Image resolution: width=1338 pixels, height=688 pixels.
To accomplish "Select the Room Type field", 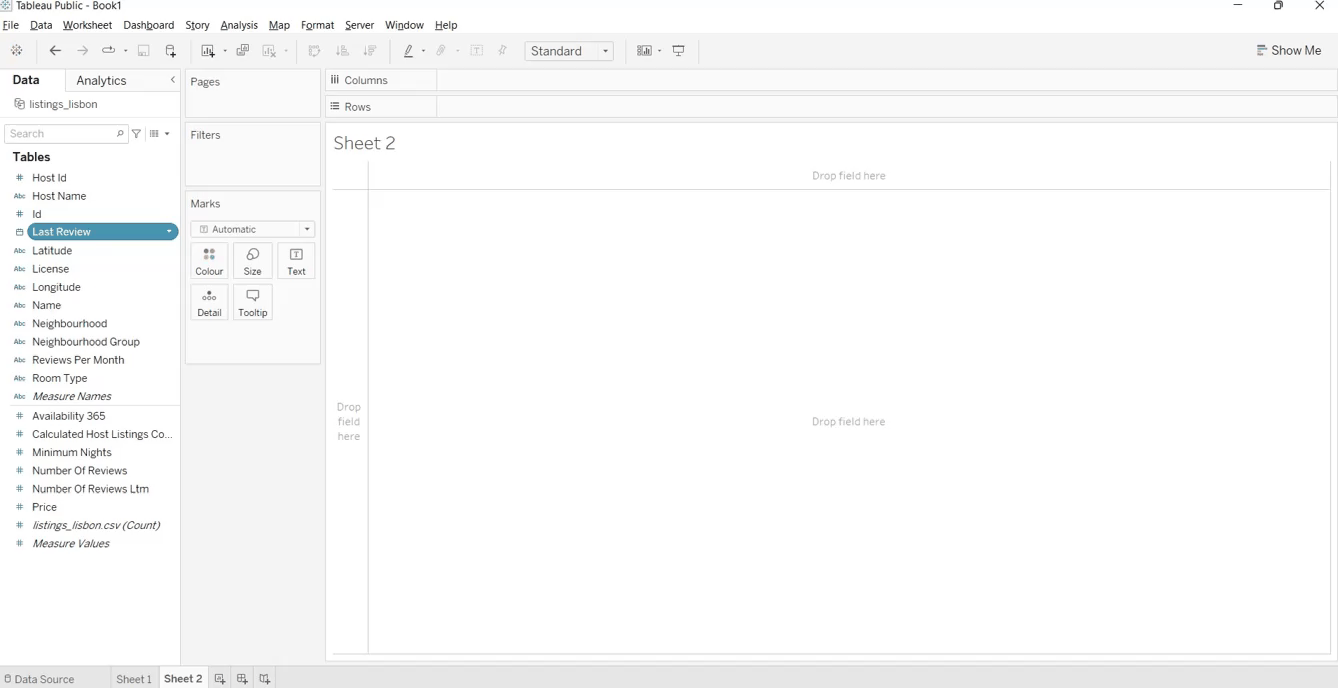I will coord(60,378).
